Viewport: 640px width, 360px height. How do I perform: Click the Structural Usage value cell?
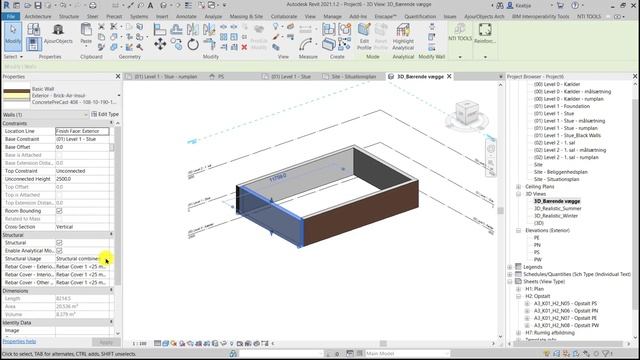pos(82,258)
